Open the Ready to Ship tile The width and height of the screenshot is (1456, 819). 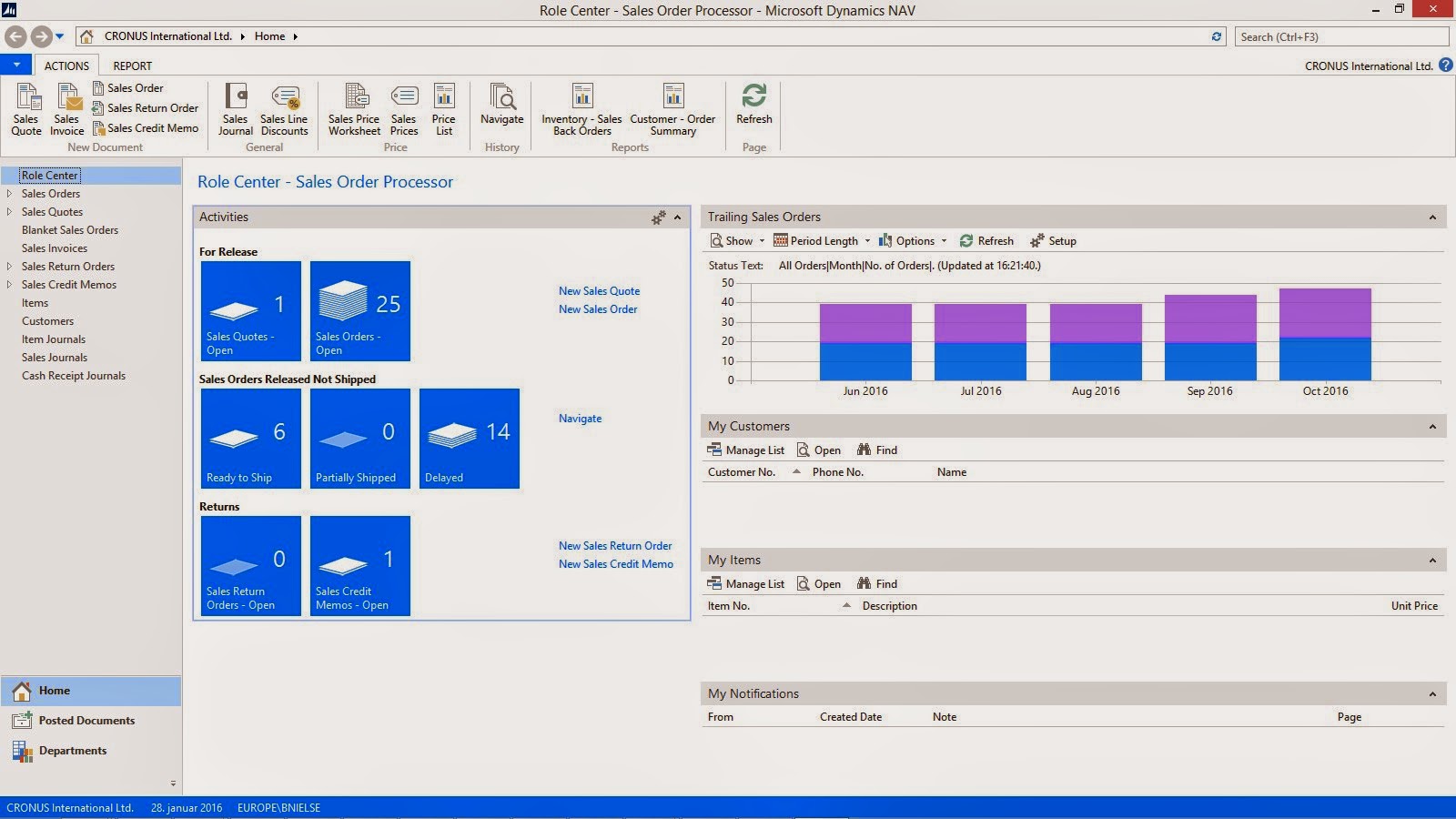pos(251,439)
